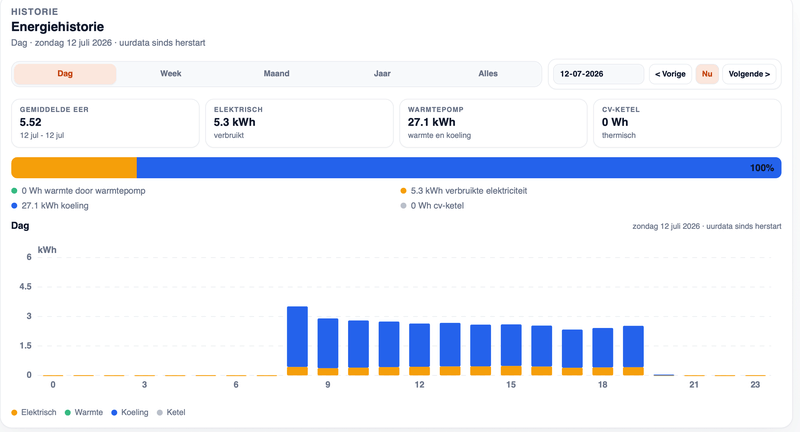The width and height of the screenshot is (800, 432).
Task: Jump to today with Nu button
Action: click(707, 74)
